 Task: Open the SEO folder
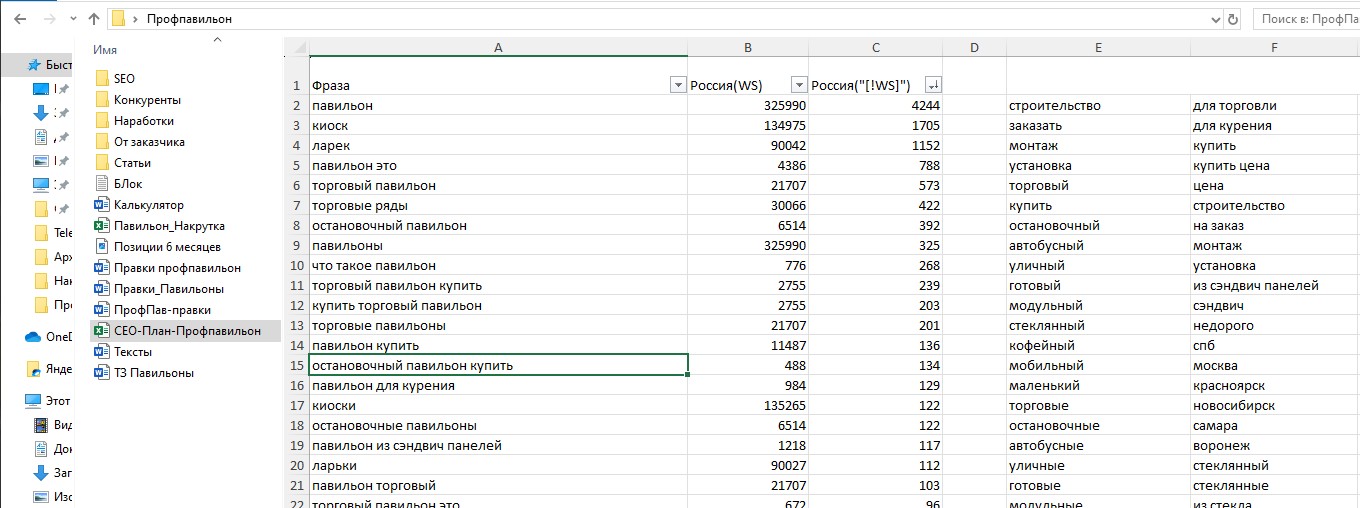click(124, 78)
